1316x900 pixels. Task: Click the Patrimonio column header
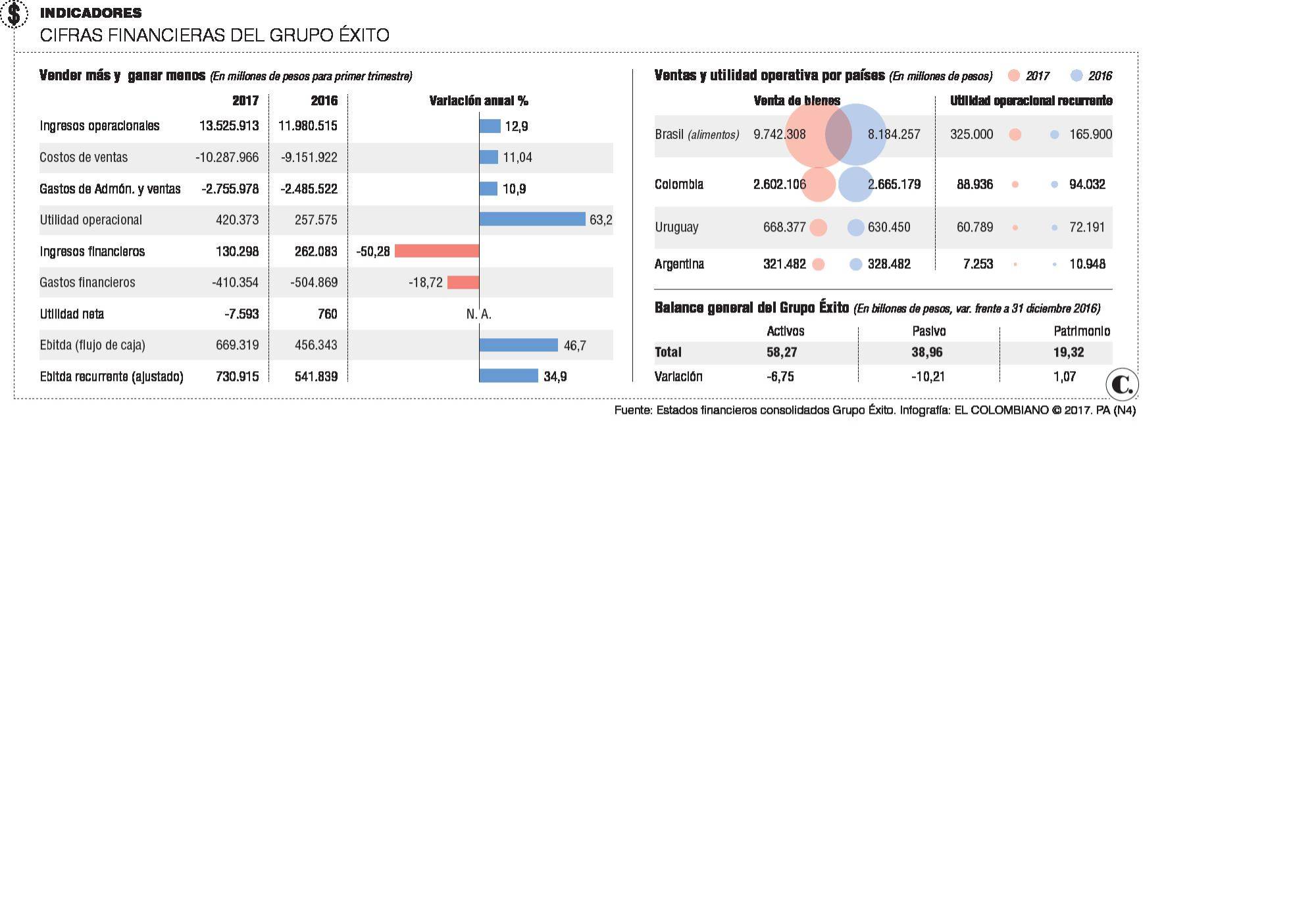1082,331
